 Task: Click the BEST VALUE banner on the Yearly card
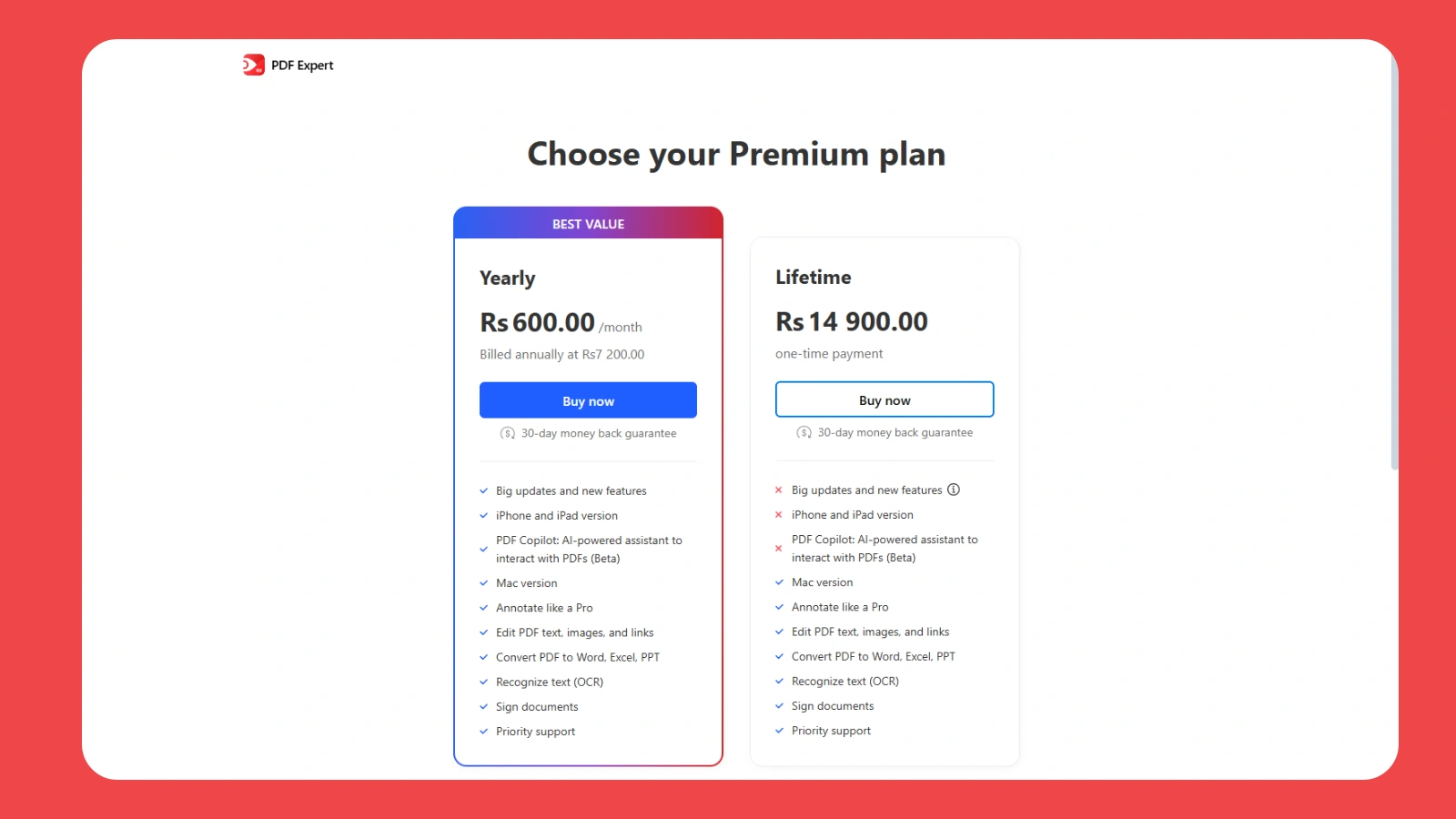(x=588, y=223)
